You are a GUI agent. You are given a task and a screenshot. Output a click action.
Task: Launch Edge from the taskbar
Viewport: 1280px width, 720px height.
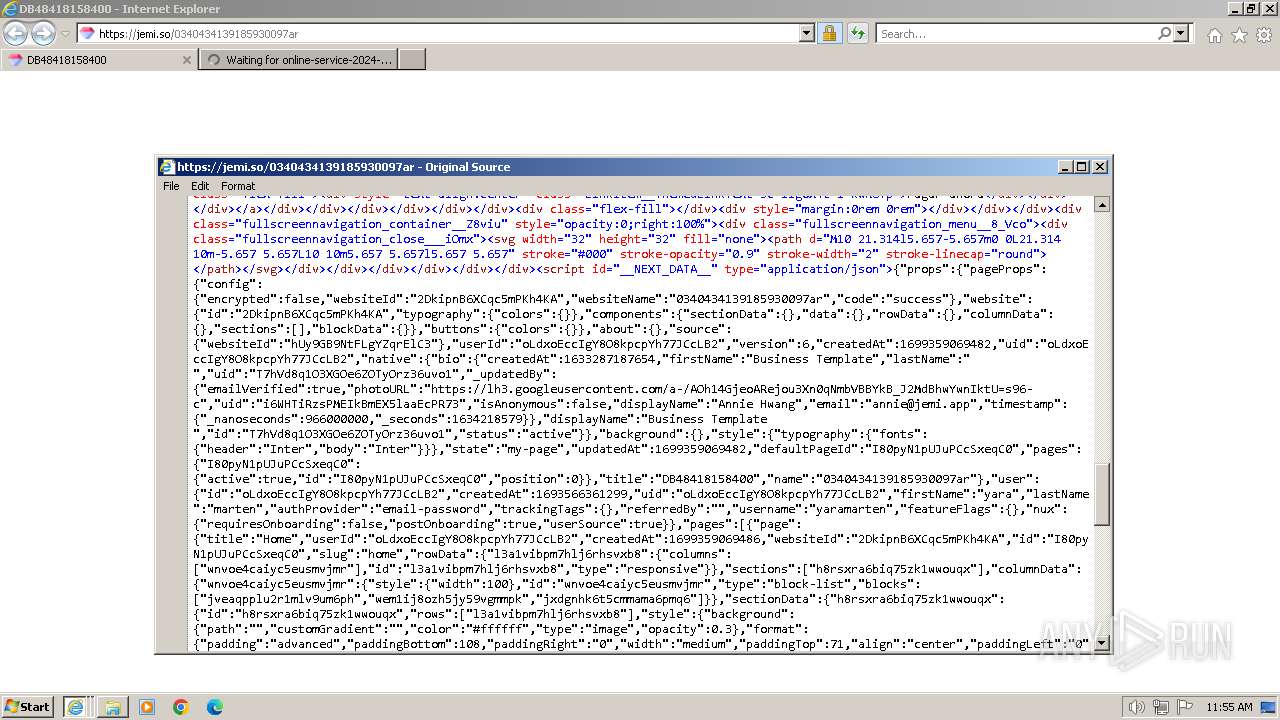(x=214, y=707)
